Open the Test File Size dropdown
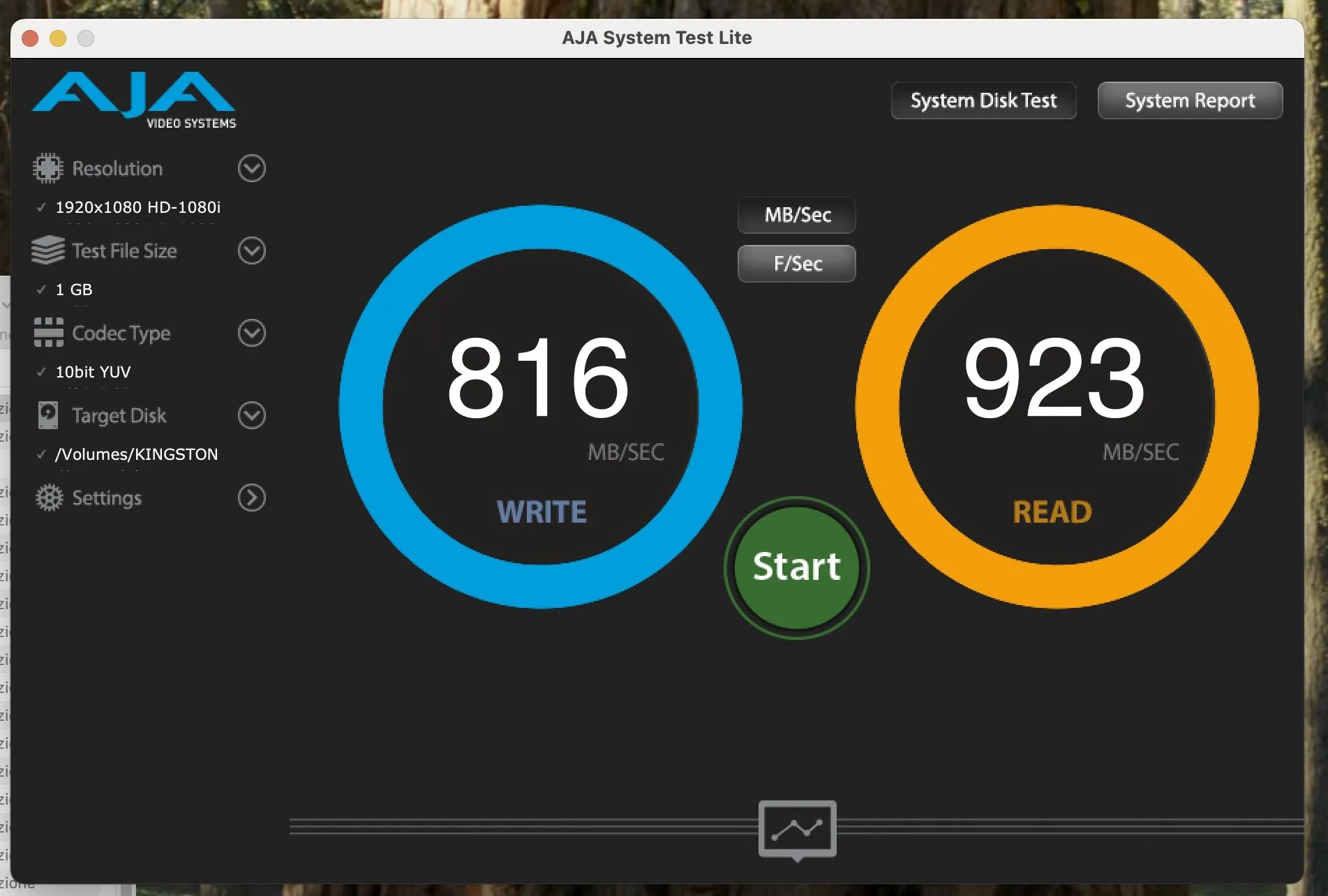Screen dimensions: 1328x896 point(251,250)
